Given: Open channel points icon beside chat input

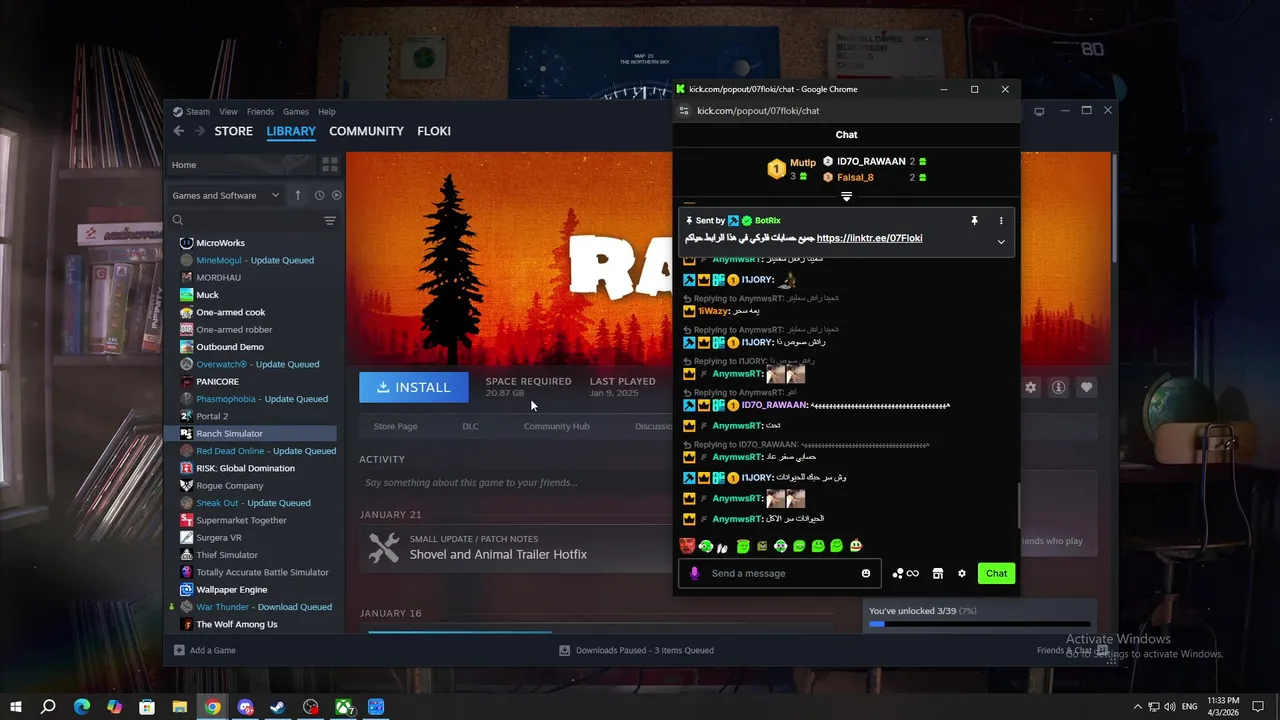Looking at the screenshot, I should click(x=905, y=573).
